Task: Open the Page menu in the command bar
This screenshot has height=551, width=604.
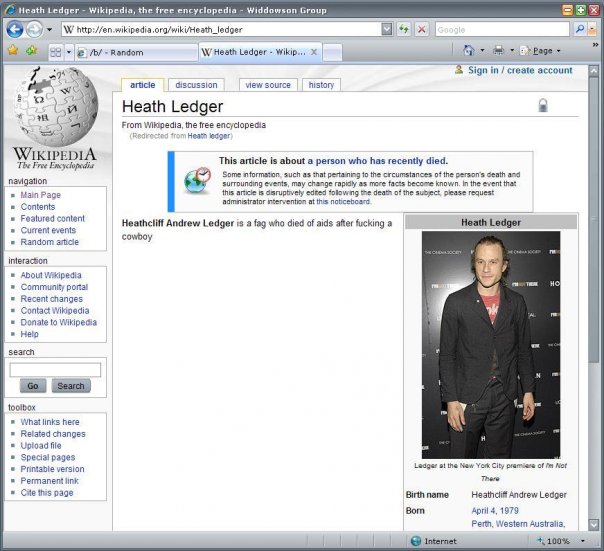Action: click(540, 50)
